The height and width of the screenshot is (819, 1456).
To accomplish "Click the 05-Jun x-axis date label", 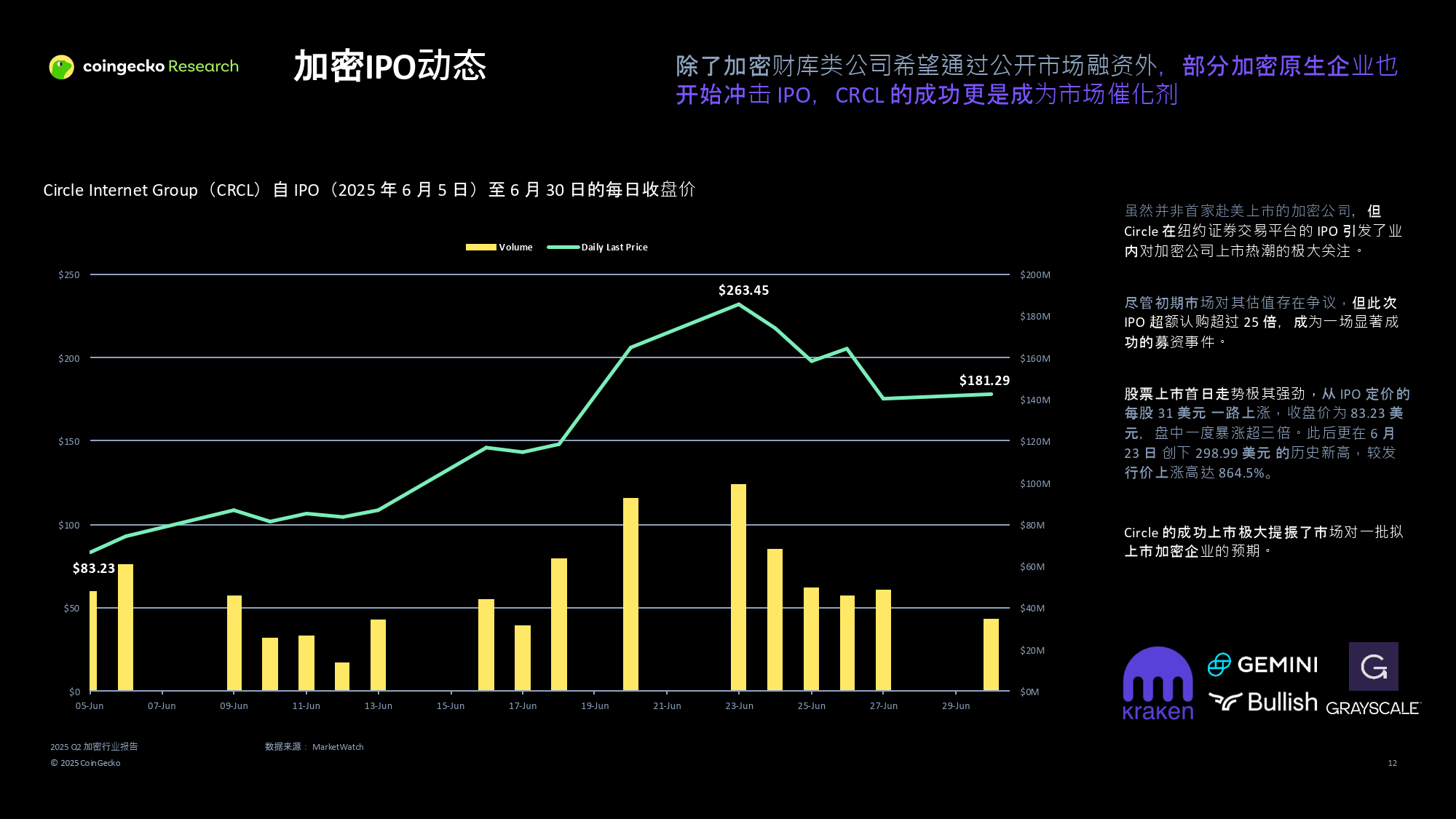I will tap(90, 706).
